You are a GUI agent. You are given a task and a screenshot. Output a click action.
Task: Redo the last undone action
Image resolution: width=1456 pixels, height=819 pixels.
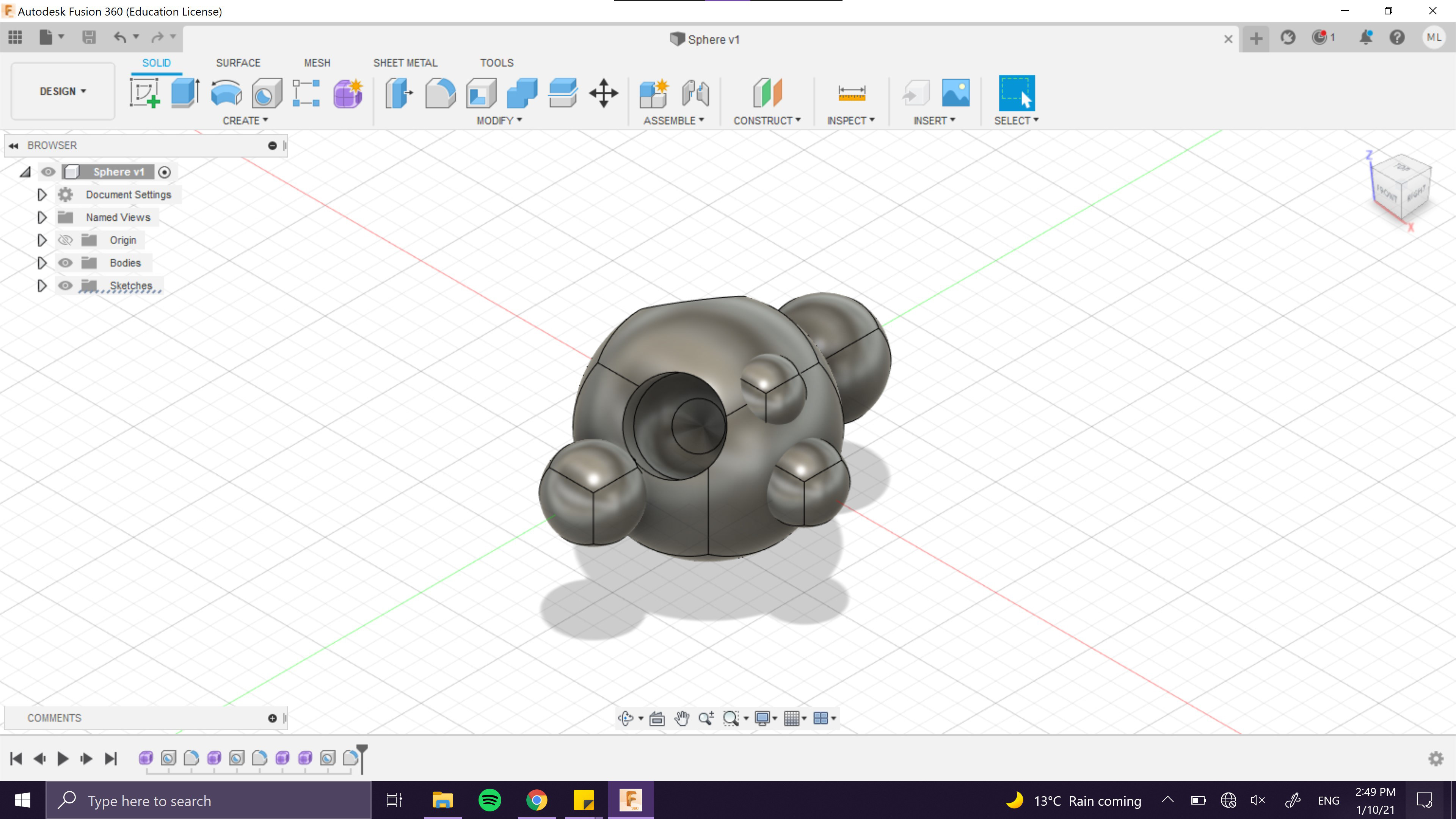(157, 37)
